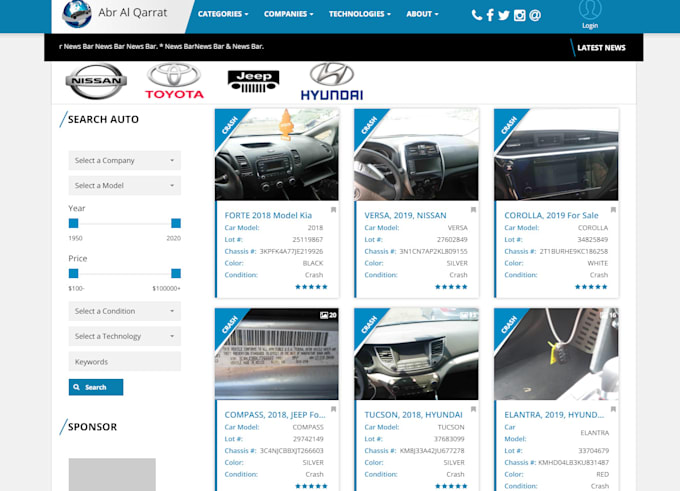
Task: Click star rating on FORTE Kia card
Action: click(311, 287)
